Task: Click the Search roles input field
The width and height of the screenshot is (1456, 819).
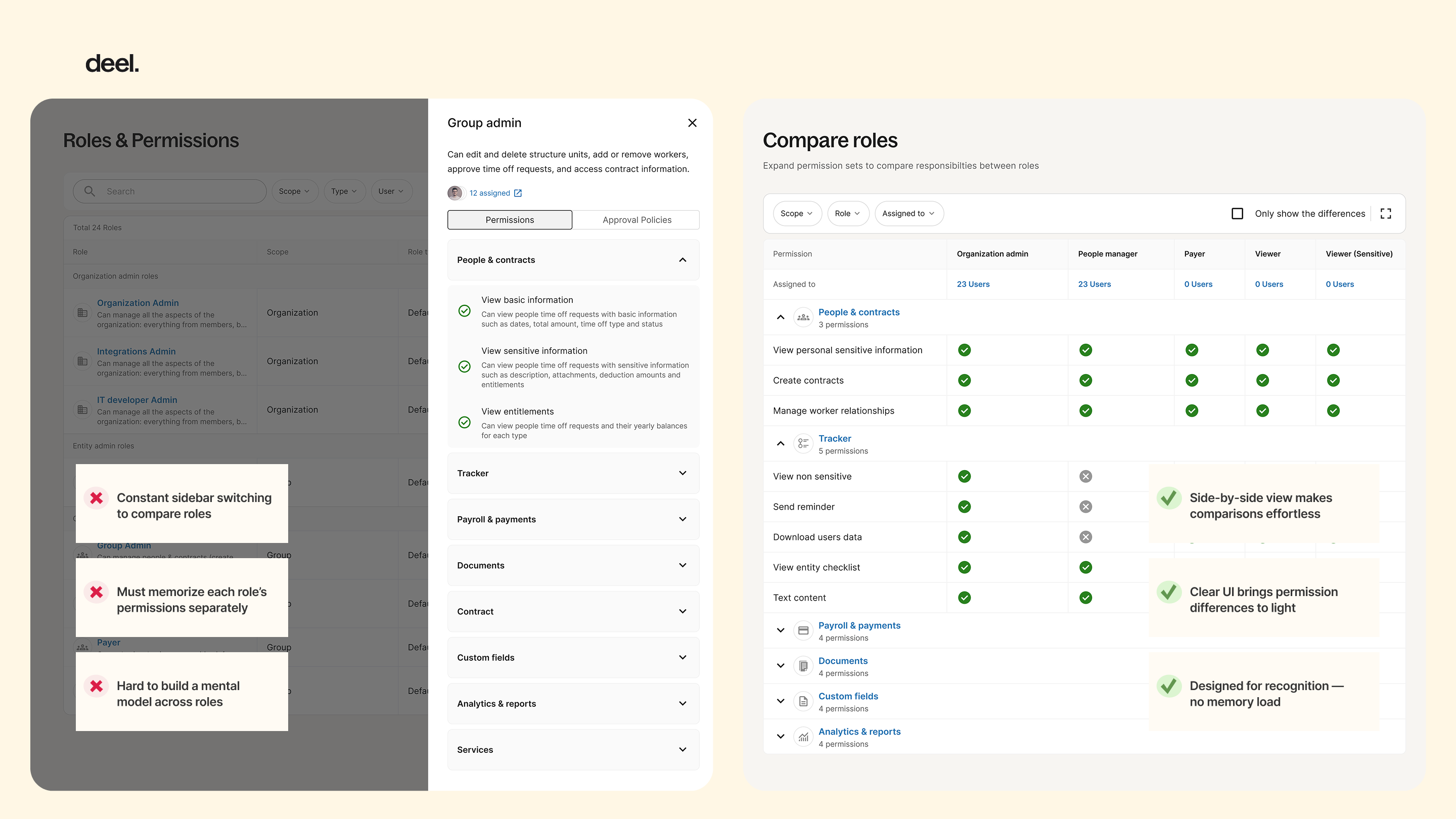Action: [x=169, y=192]
